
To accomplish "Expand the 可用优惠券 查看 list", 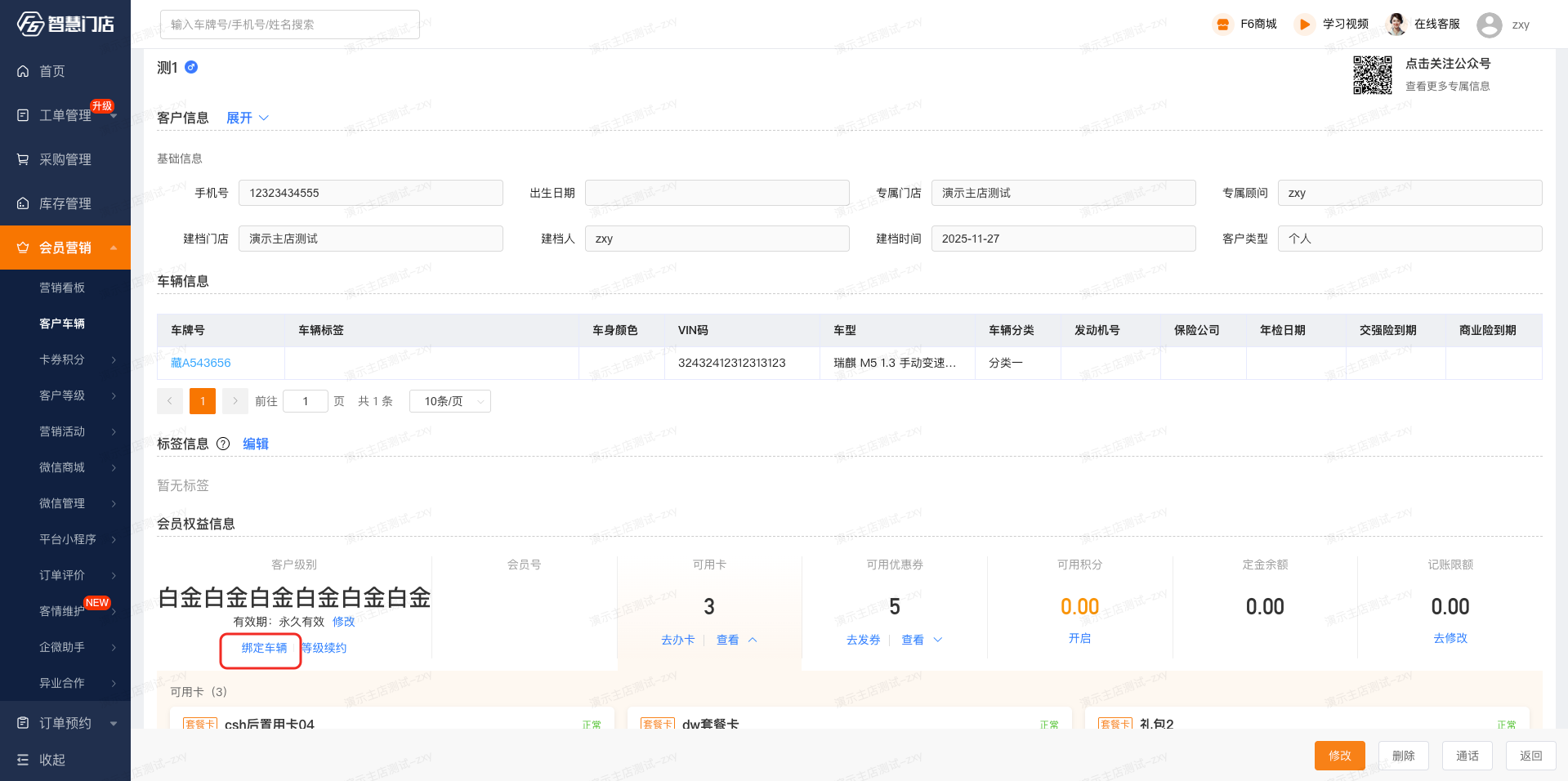I will 922,640.
